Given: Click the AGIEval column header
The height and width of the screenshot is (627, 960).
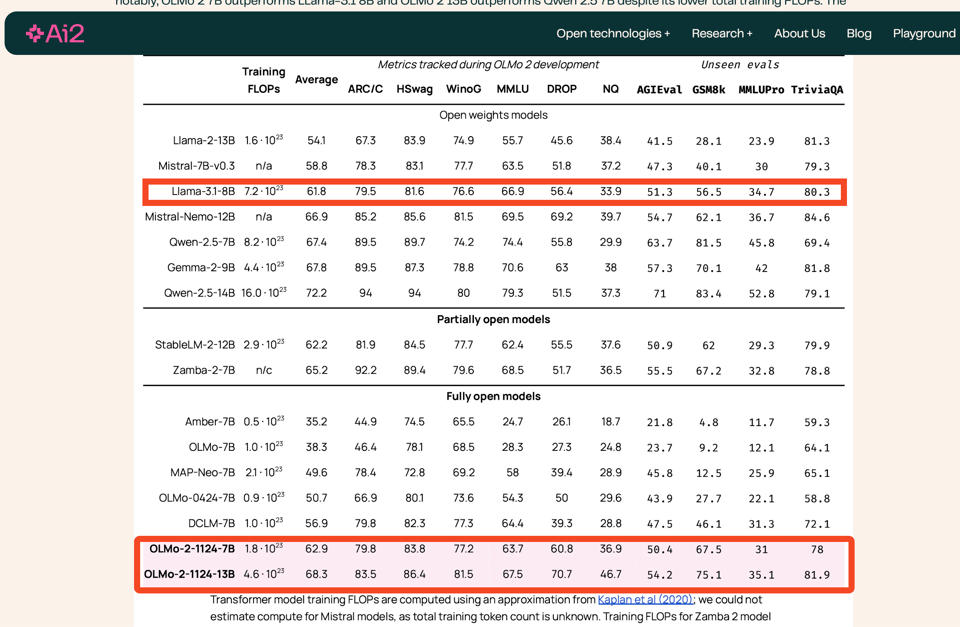Looking at the screenshot, I should [x=659, y=90].
